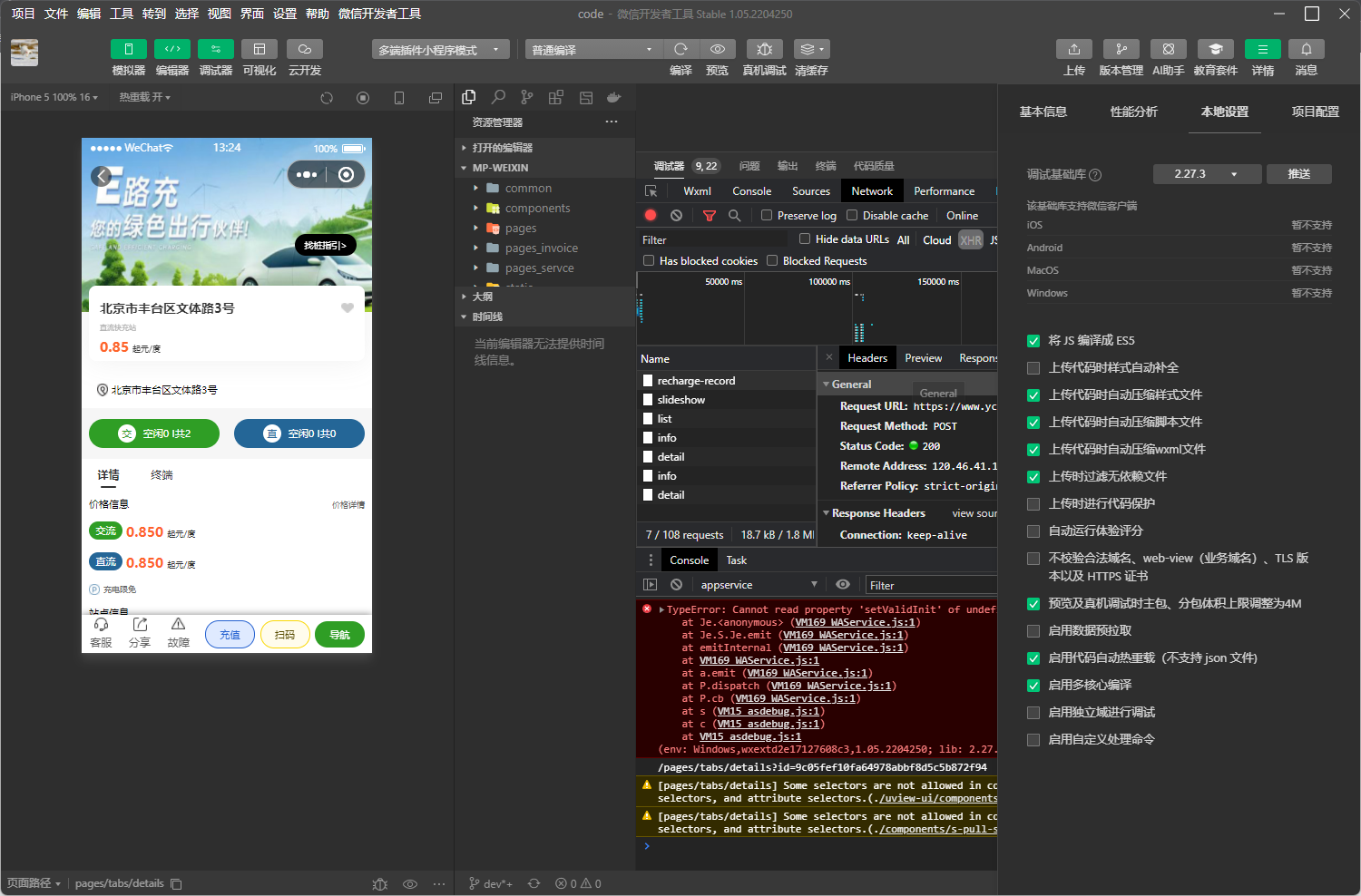Open cloud development (云开发) console
1361x896 pixels.
coord(305,49)
